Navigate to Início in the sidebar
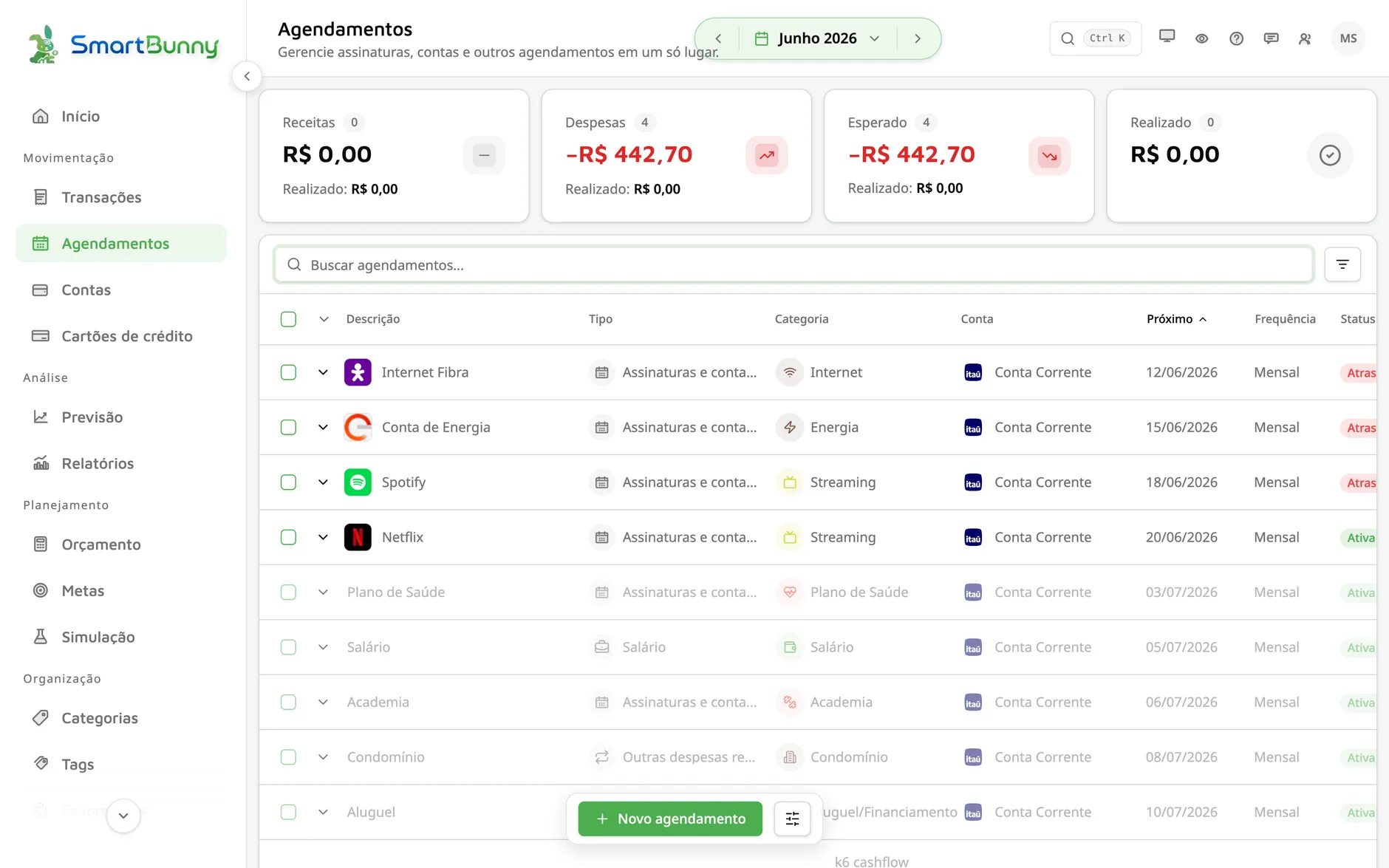 coord(121,116)
